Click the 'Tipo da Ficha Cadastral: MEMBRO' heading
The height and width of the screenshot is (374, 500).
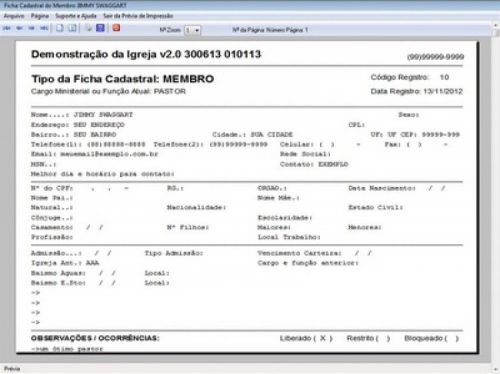click(x=123, y=79)
